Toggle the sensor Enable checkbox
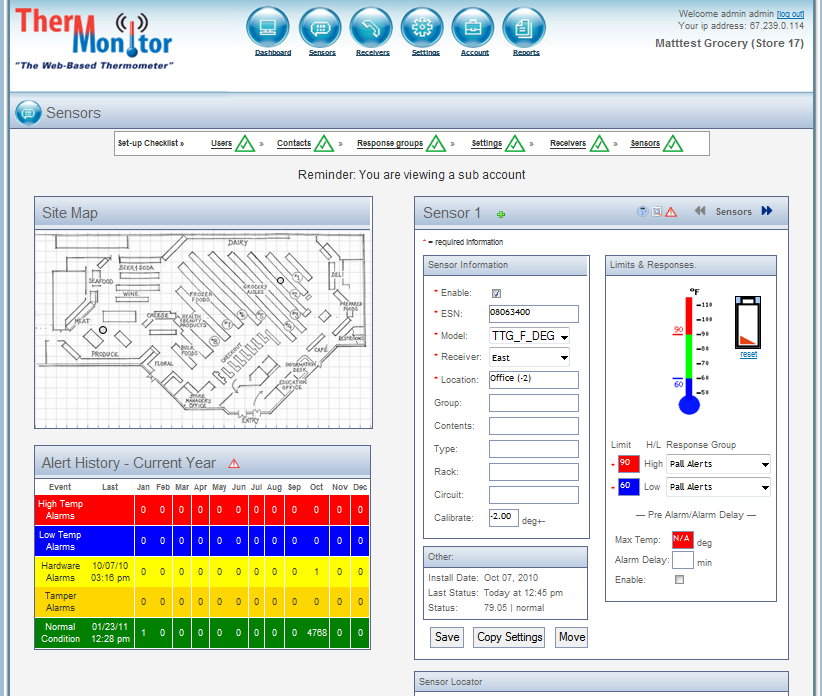The width and height of the screenshot is (822, 696). pos(496,293)
